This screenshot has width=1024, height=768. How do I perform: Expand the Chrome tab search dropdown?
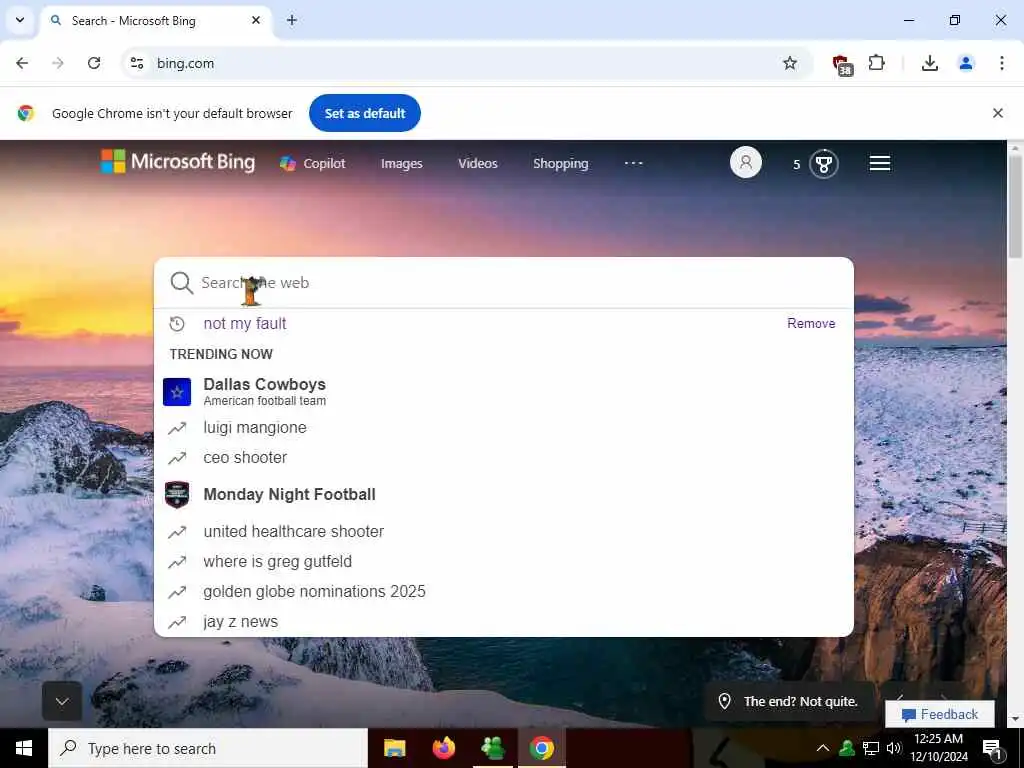[x=20, y=20]
